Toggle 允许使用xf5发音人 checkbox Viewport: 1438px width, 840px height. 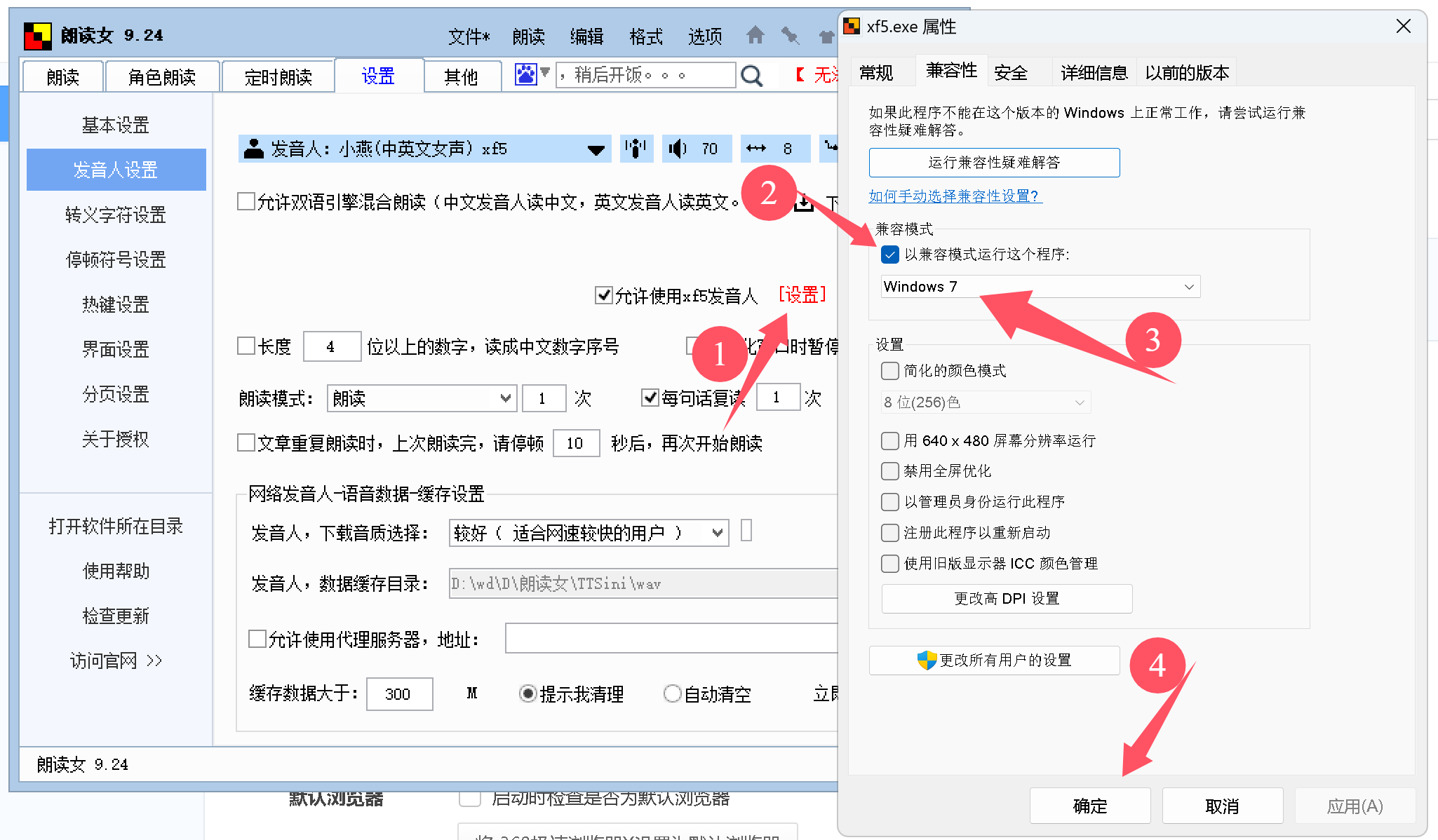tap(603, 295)
